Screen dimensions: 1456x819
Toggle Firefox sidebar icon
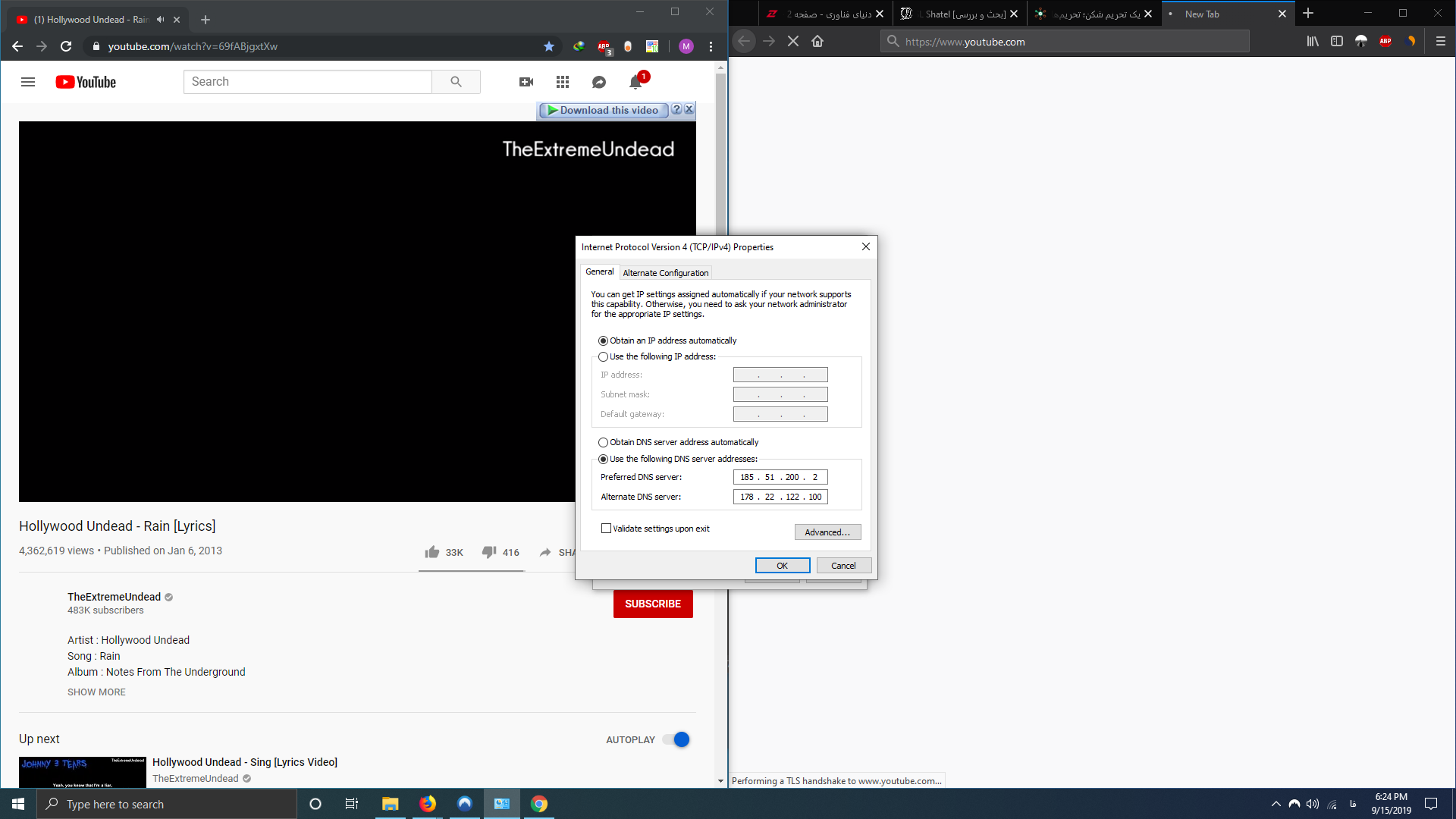pos(1337,41)
